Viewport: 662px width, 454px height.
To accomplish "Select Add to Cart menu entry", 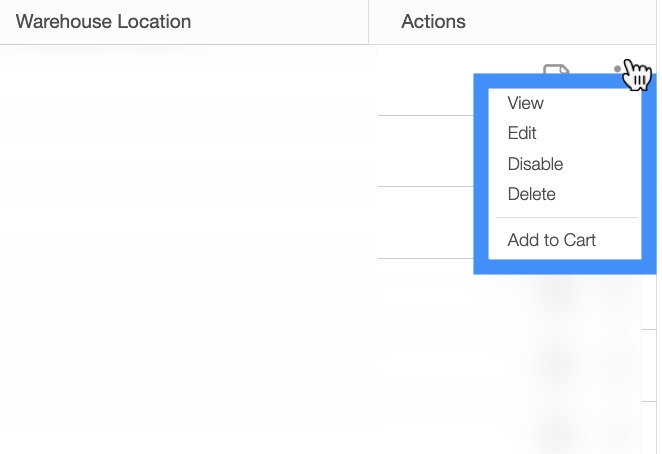I will (551, 240).
